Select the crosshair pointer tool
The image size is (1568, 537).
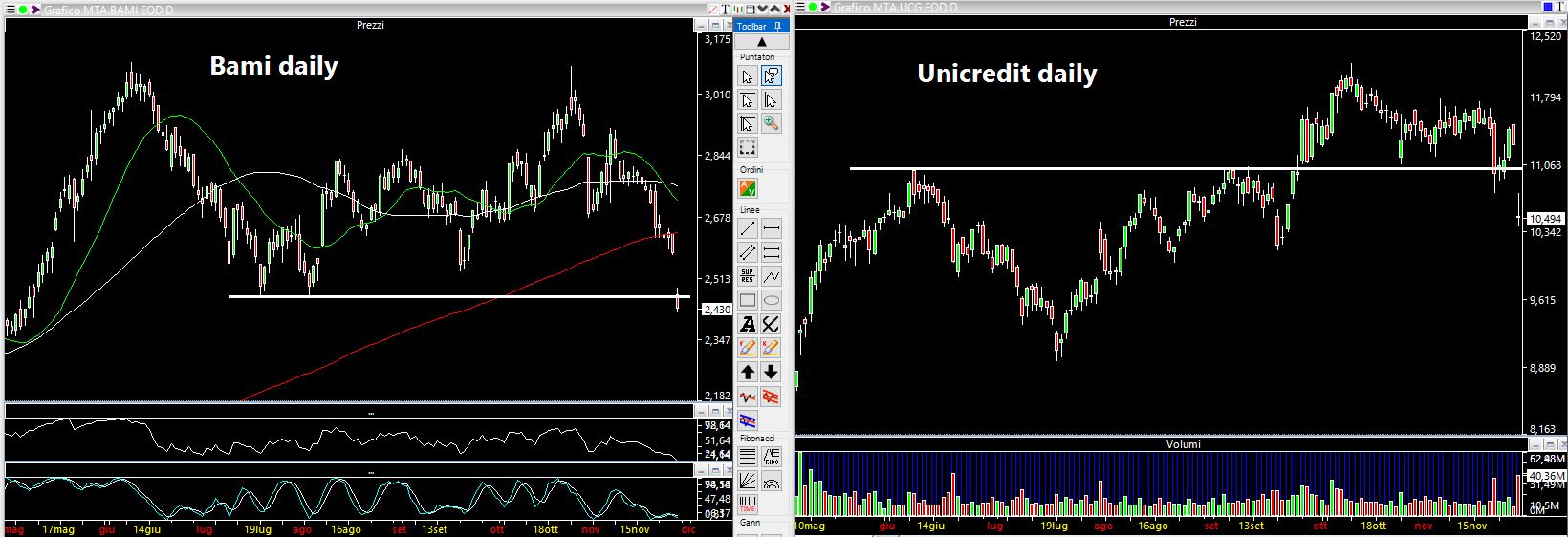click(748, 123)
